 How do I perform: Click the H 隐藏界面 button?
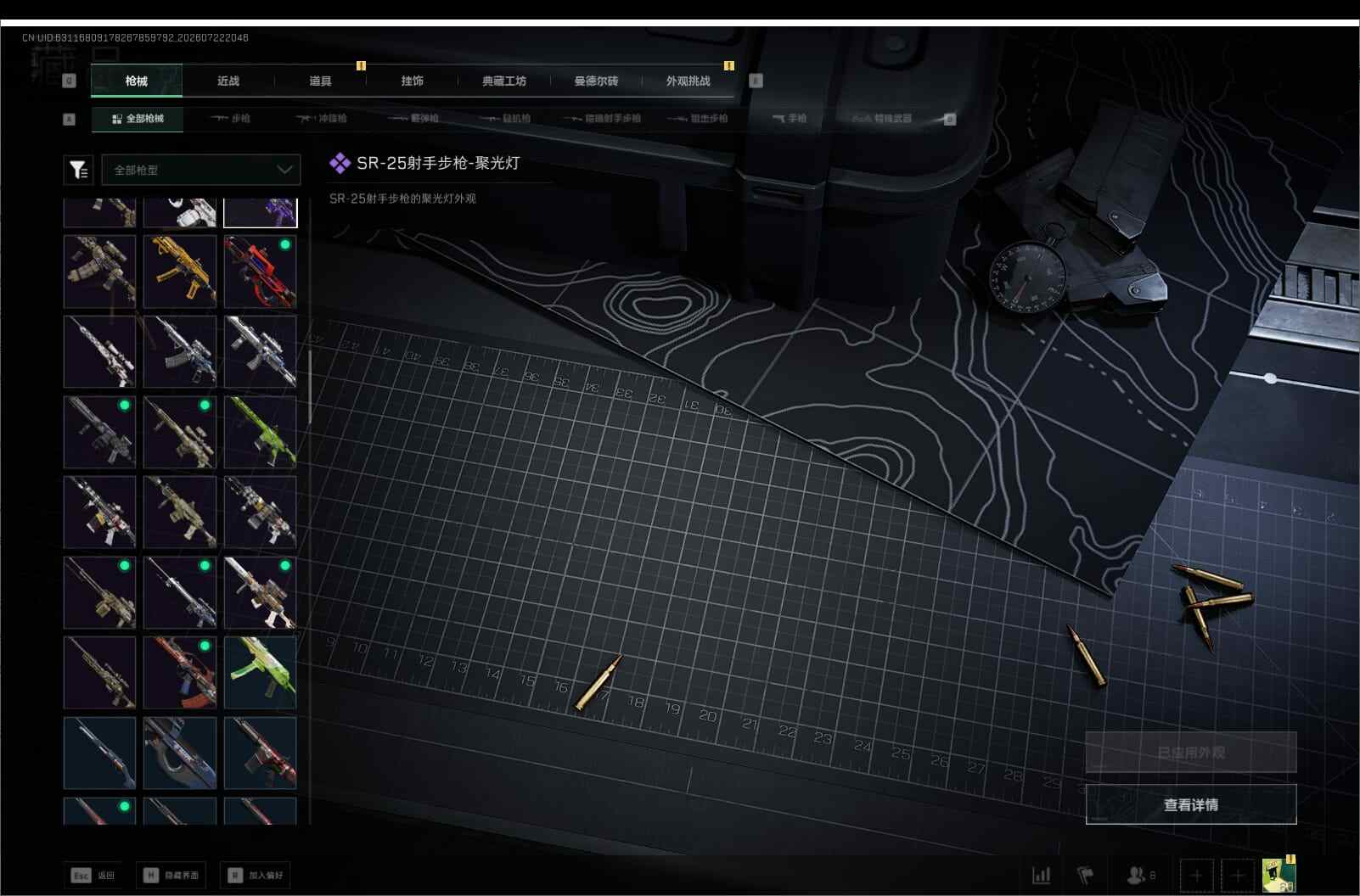pos(171,875)
